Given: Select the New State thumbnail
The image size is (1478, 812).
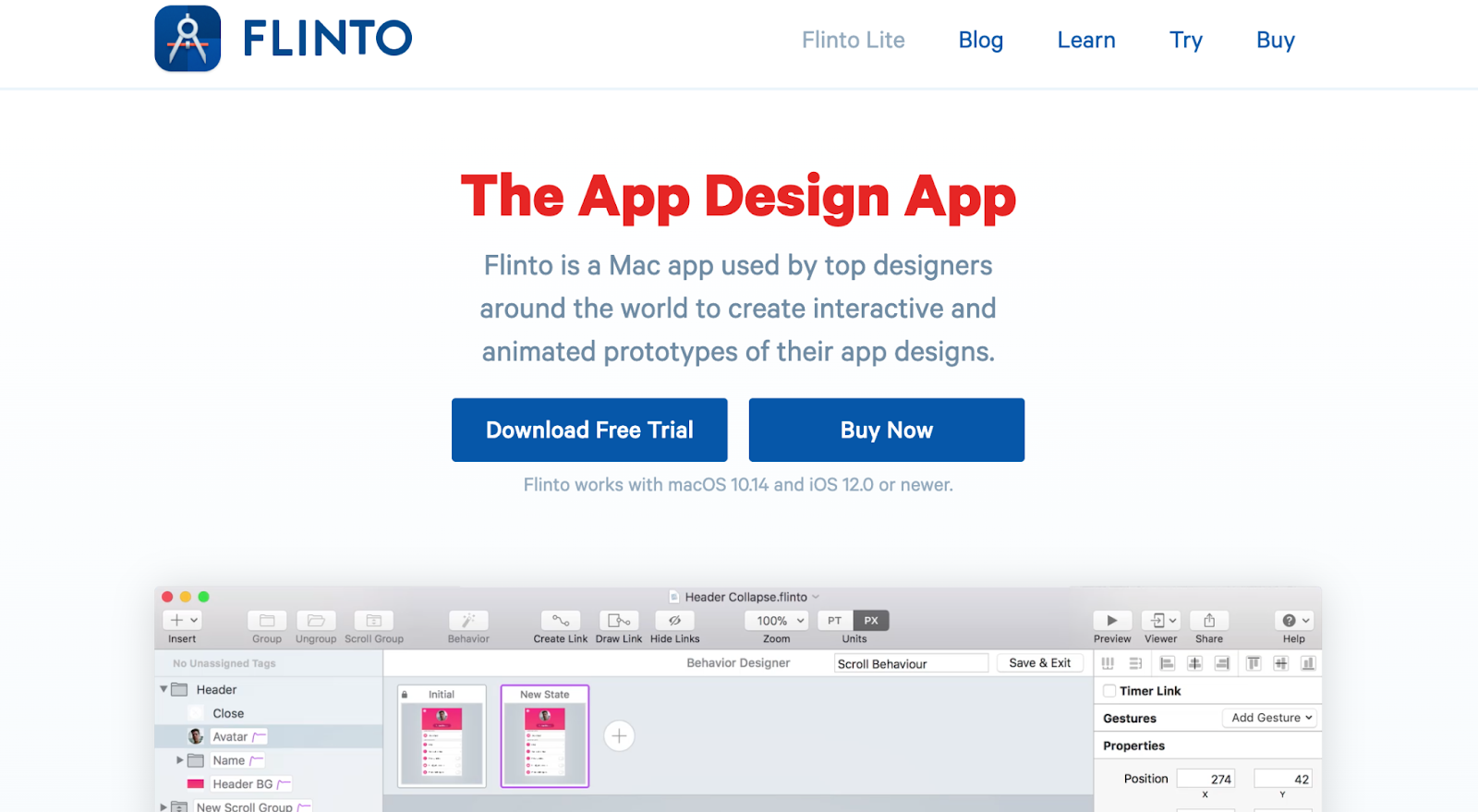Looking at the screenshot, I should pyautogui.click(x=545, y=736).
